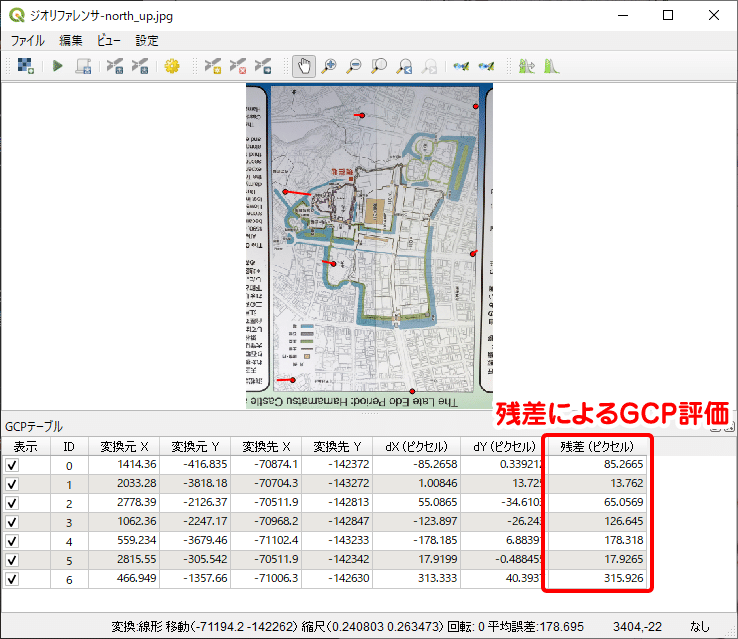Image resolution: width=738 pixels, height=639 pixels.
Task: Sort by 変換元 Y column header
Action: pos(195,447)
